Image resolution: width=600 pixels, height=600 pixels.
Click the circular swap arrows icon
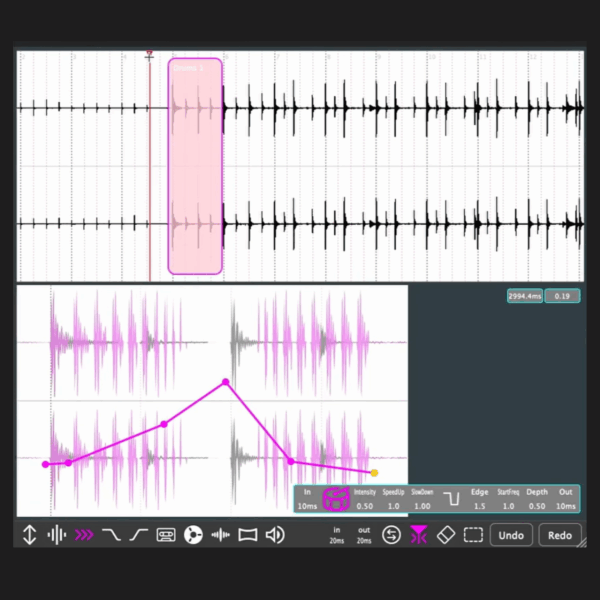pos(391,535)
